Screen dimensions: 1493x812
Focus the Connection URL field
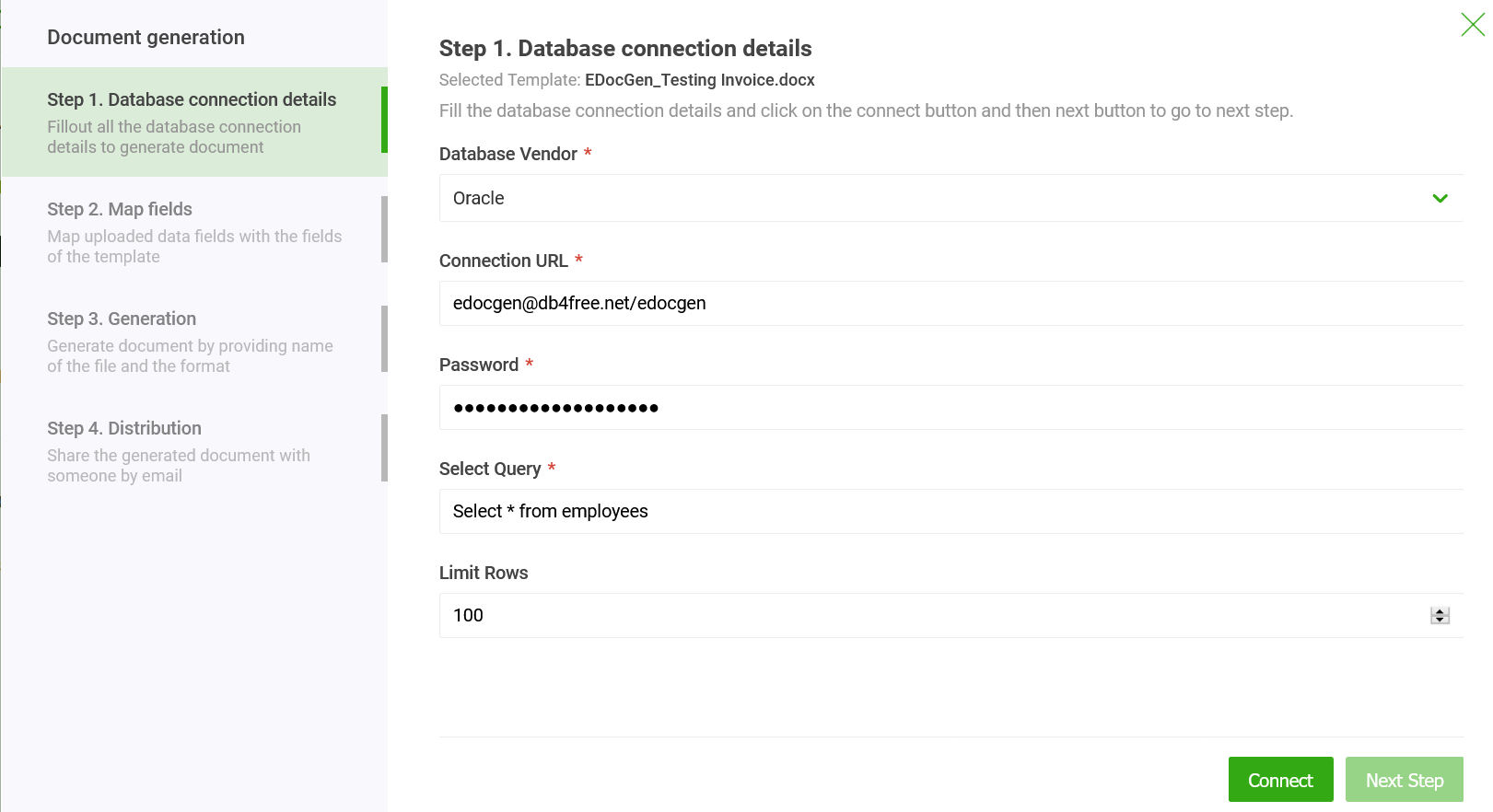[949, 304]
